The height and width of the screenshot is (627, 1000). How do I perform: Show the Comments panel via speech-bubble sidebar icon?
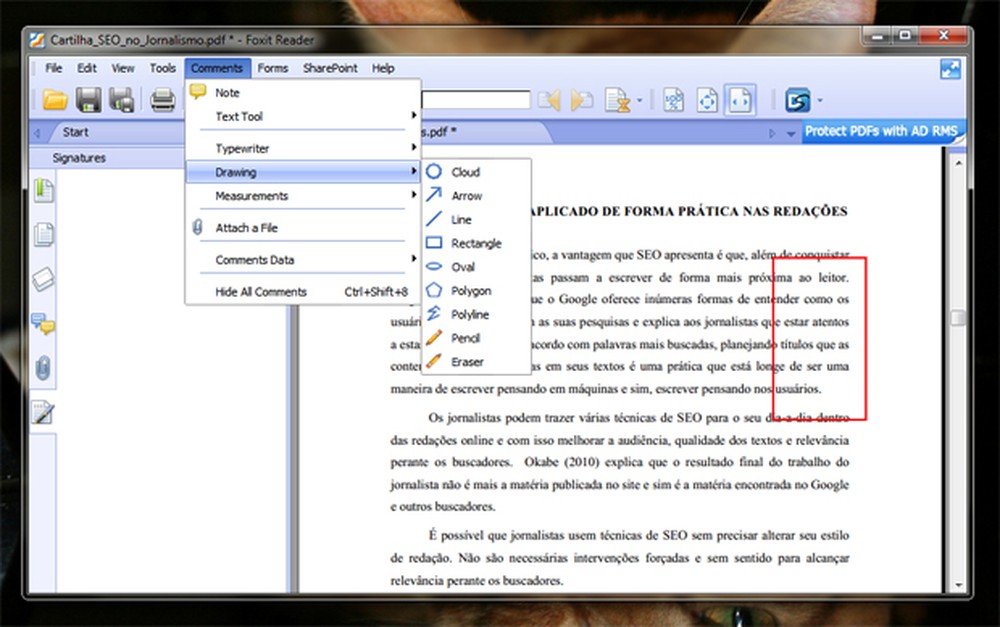43,323
